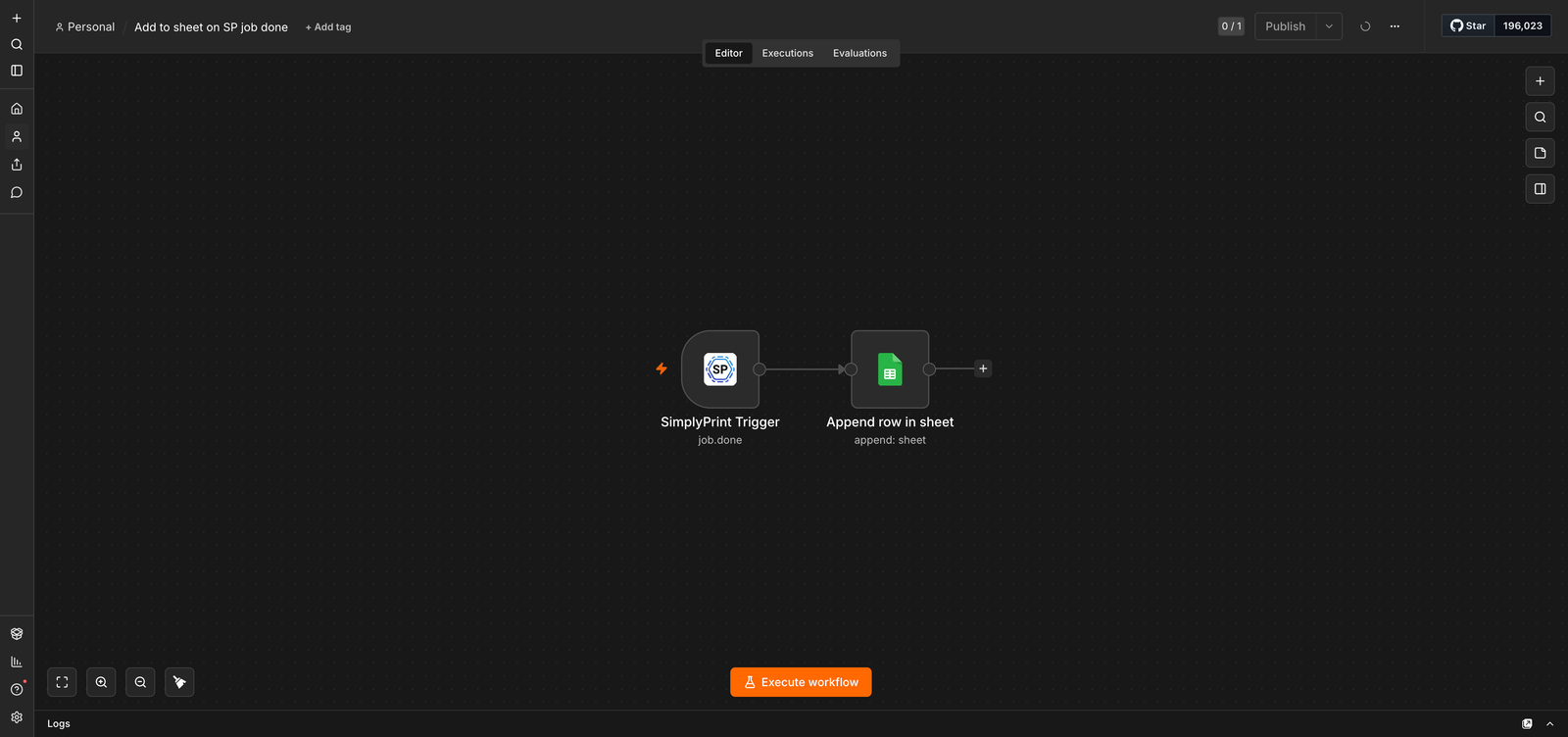Click the plus icon in left sidebar
The width and height of the screenshot is (1568, 737).
[17, 18]
